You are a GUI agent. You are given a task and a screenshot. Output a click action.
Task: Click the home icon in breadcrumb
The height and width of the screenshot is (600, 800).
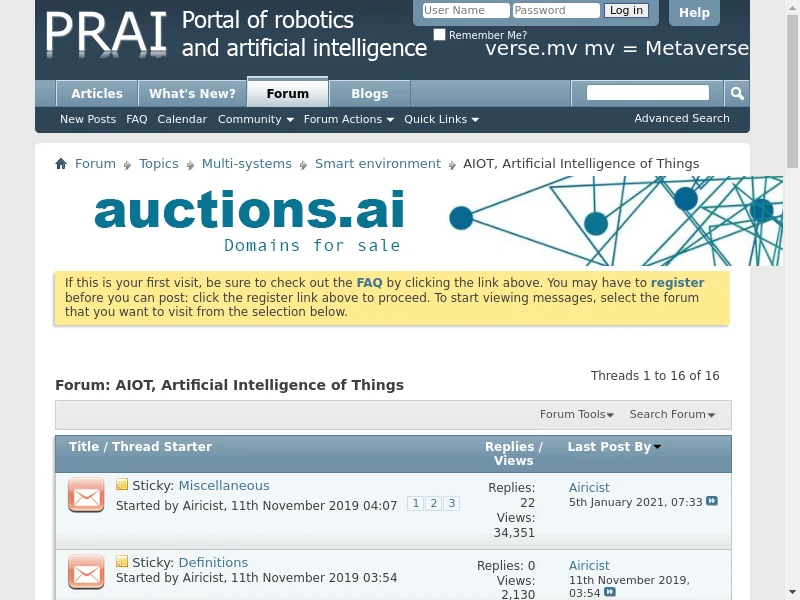pyautogui.click(x=61, y=164)
